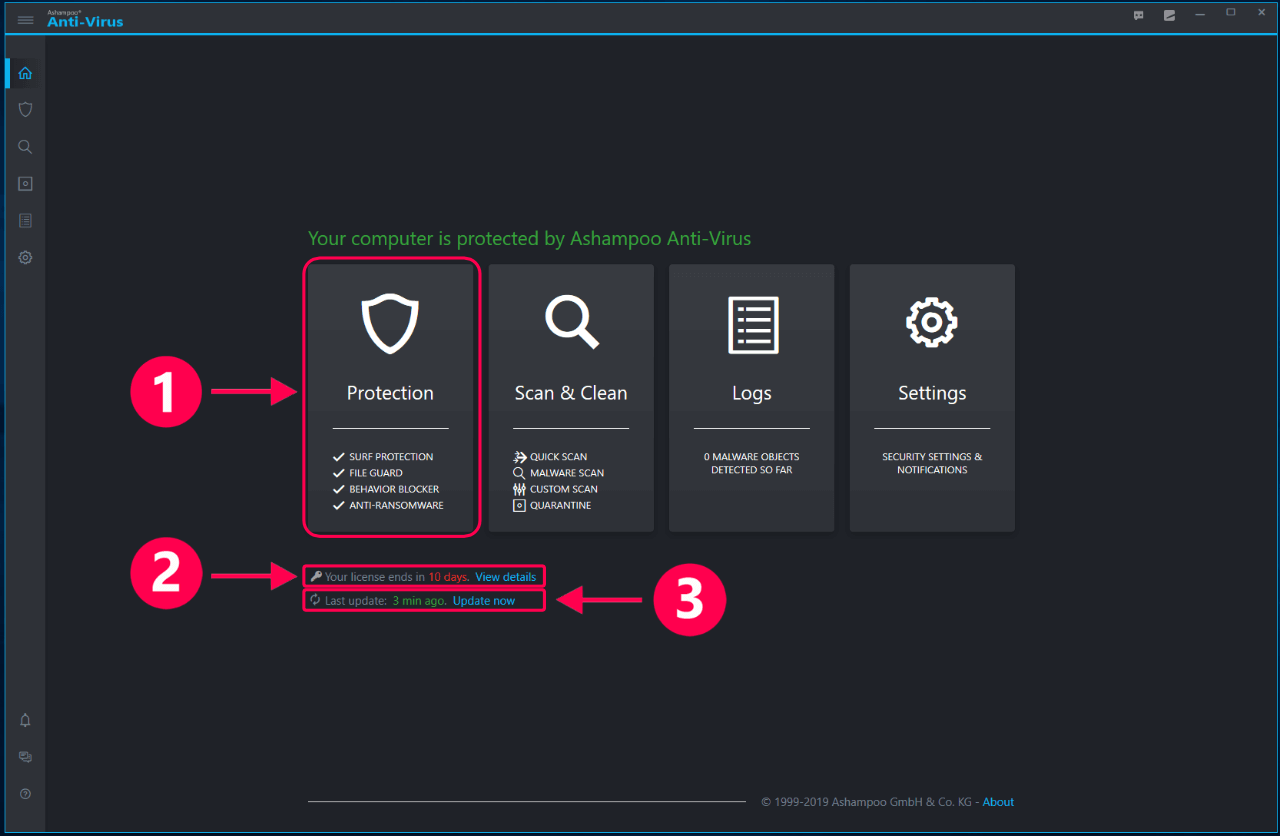The image size is (1280, 836).
Task: Click the refresh icon beside Last update
Action: tap(316, 600)
